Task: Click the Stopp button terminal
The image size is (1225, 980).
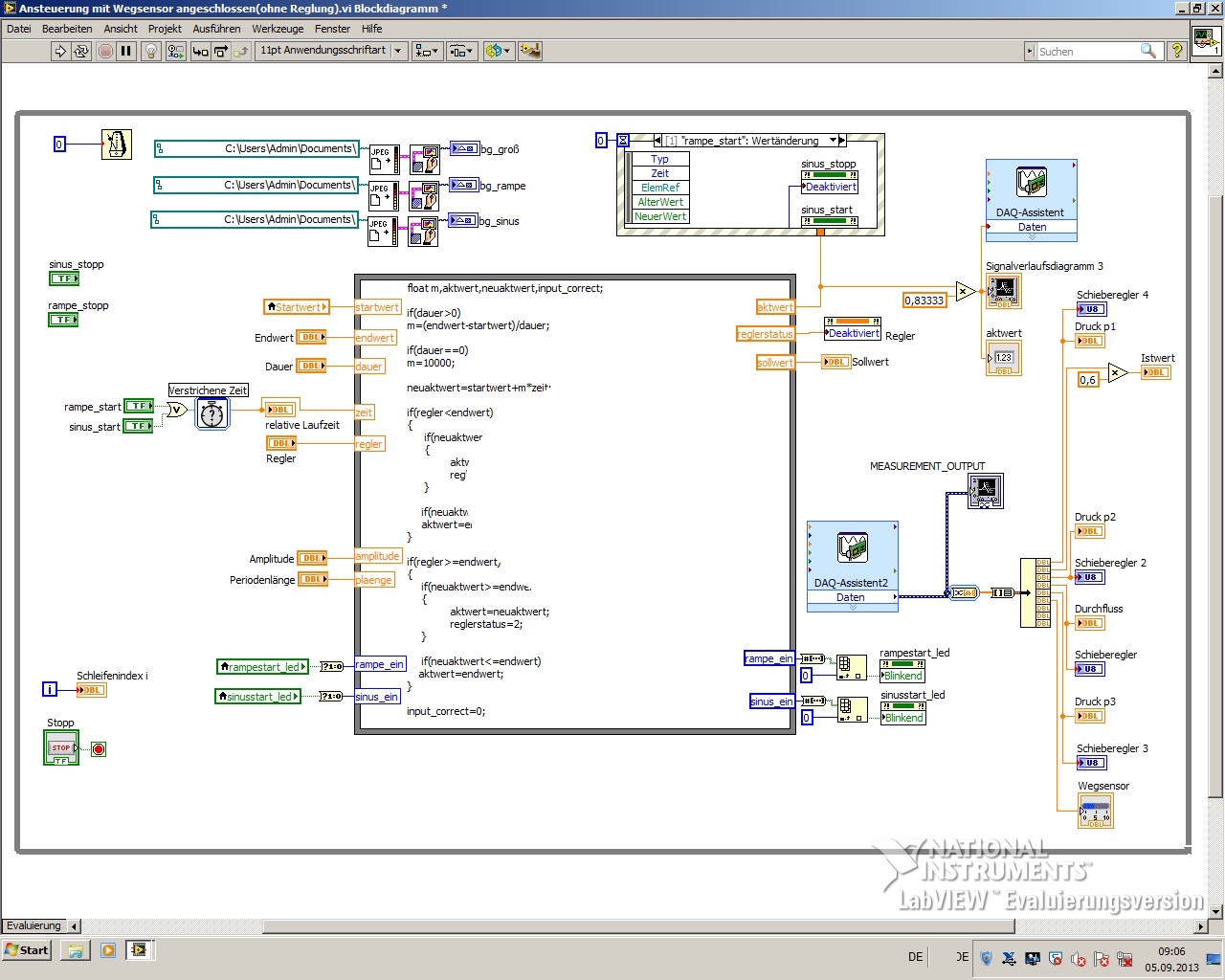Action: 61,748
